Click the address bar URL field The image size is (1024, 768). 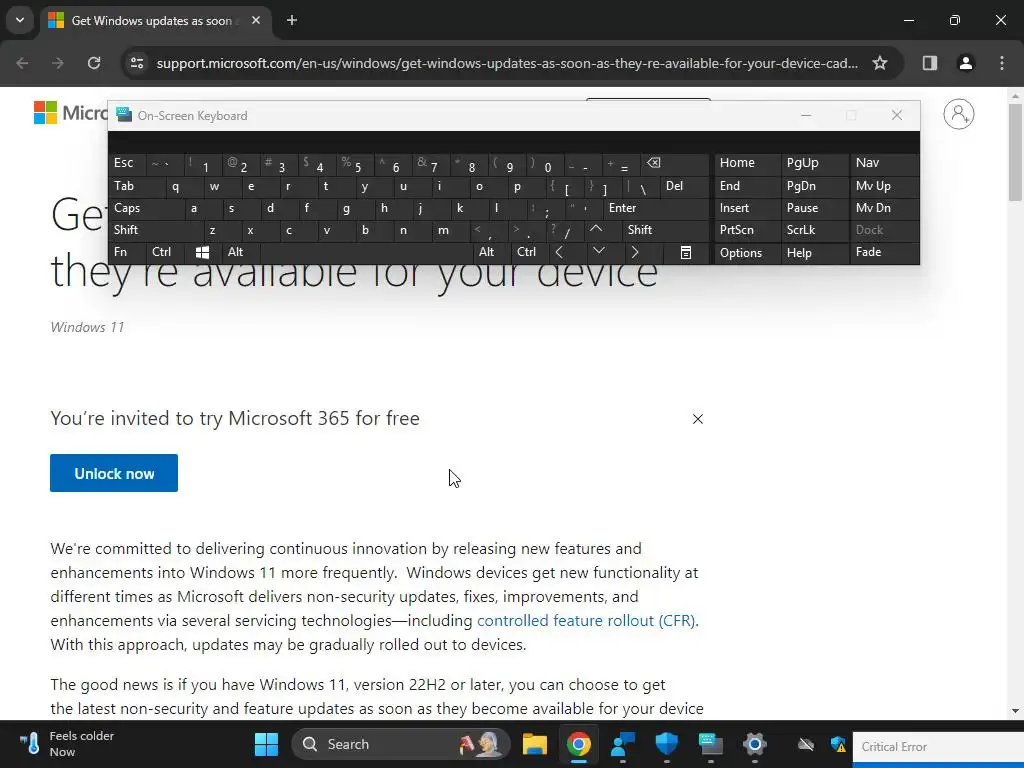507,63
